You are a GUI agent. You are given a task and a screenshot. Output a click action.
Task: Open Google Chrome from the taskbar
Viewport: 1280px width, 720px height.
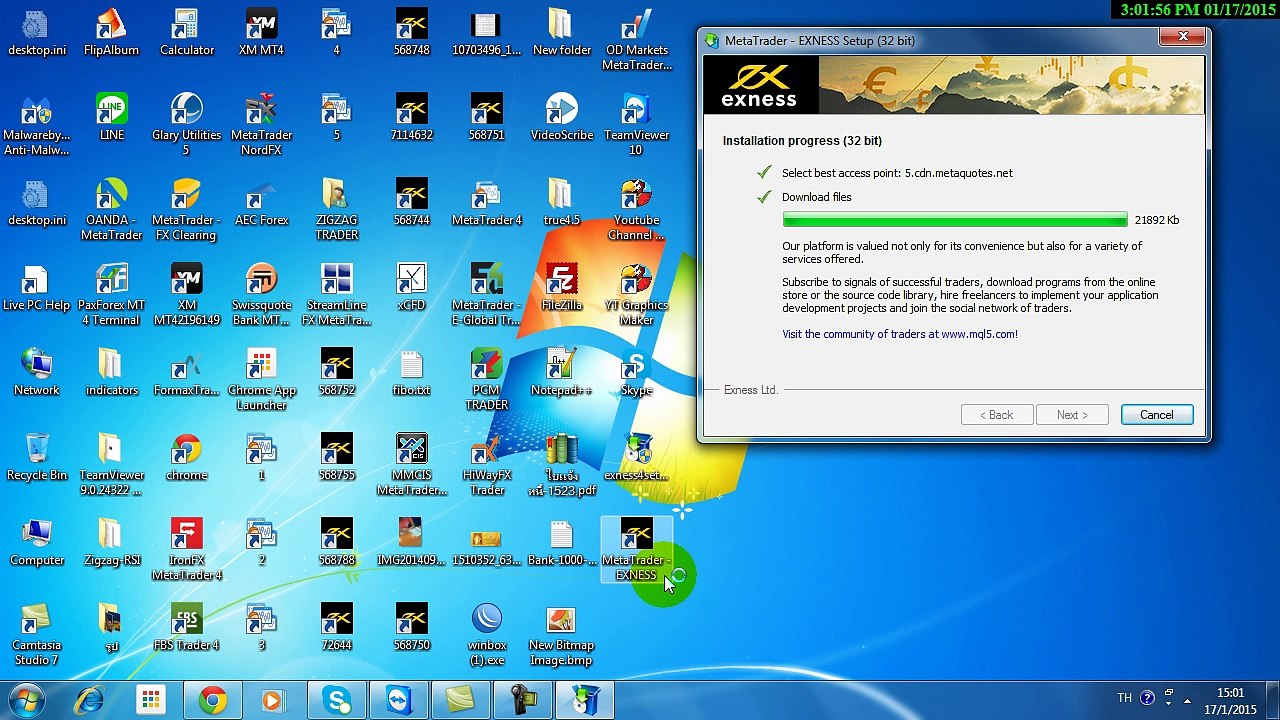(212, 700)
